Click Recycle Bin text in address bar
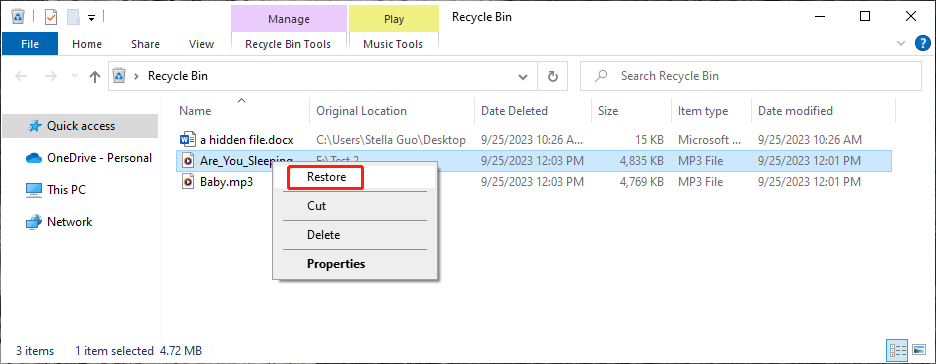Screen dimensions: 936x364 178,76
